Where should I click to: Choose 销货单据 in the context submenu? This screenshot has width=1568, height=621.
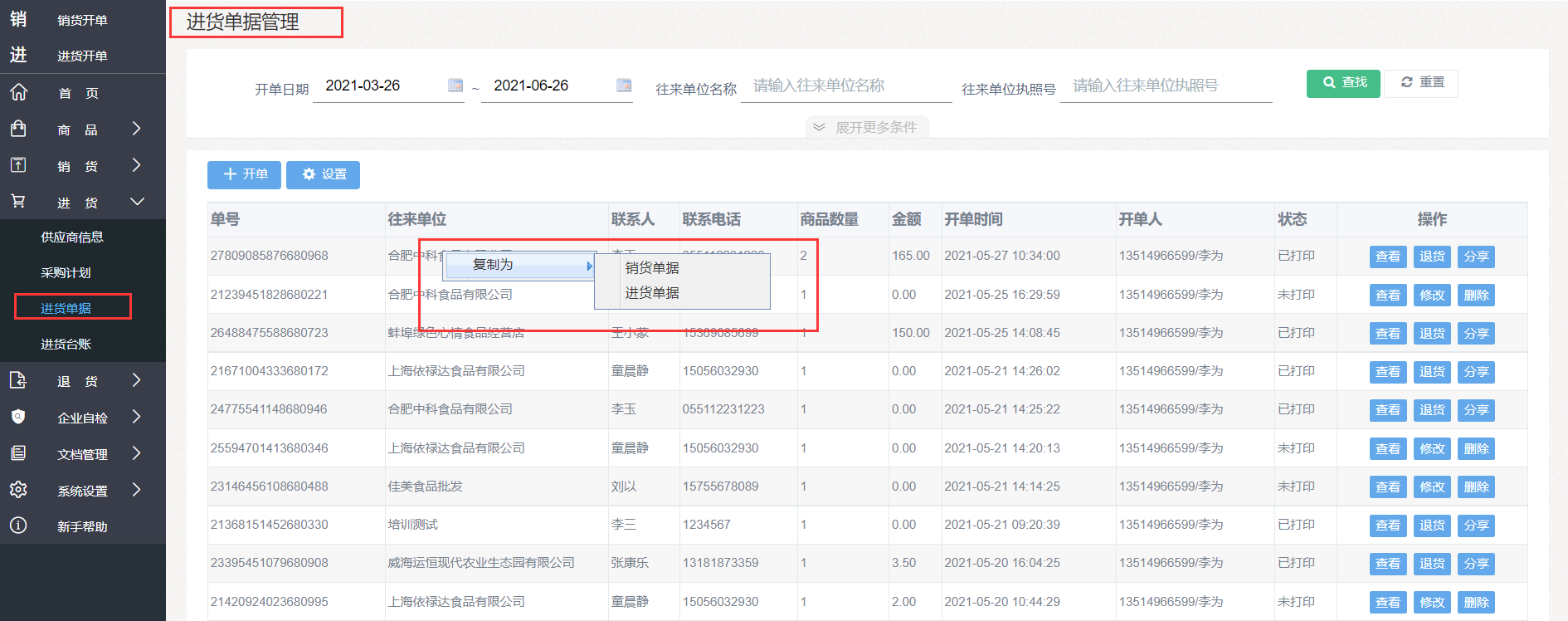tap(652, 268)
